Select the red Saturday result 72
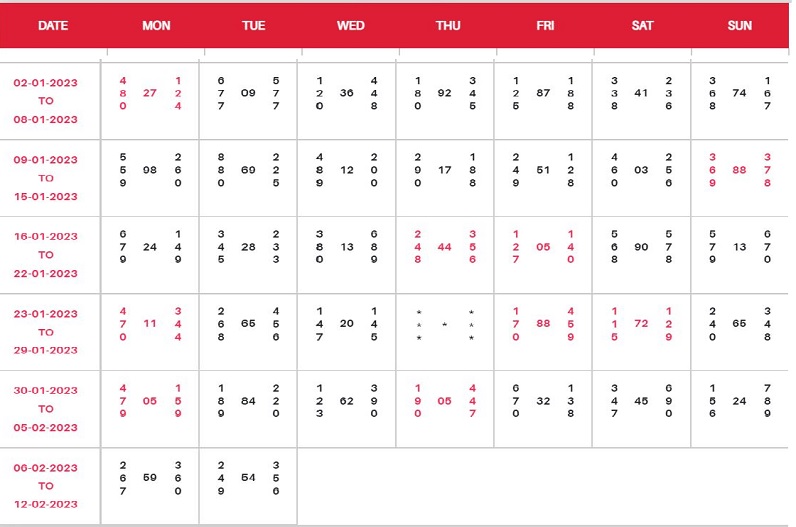Screen dimensions: 796x527 (x=641, y=324)
